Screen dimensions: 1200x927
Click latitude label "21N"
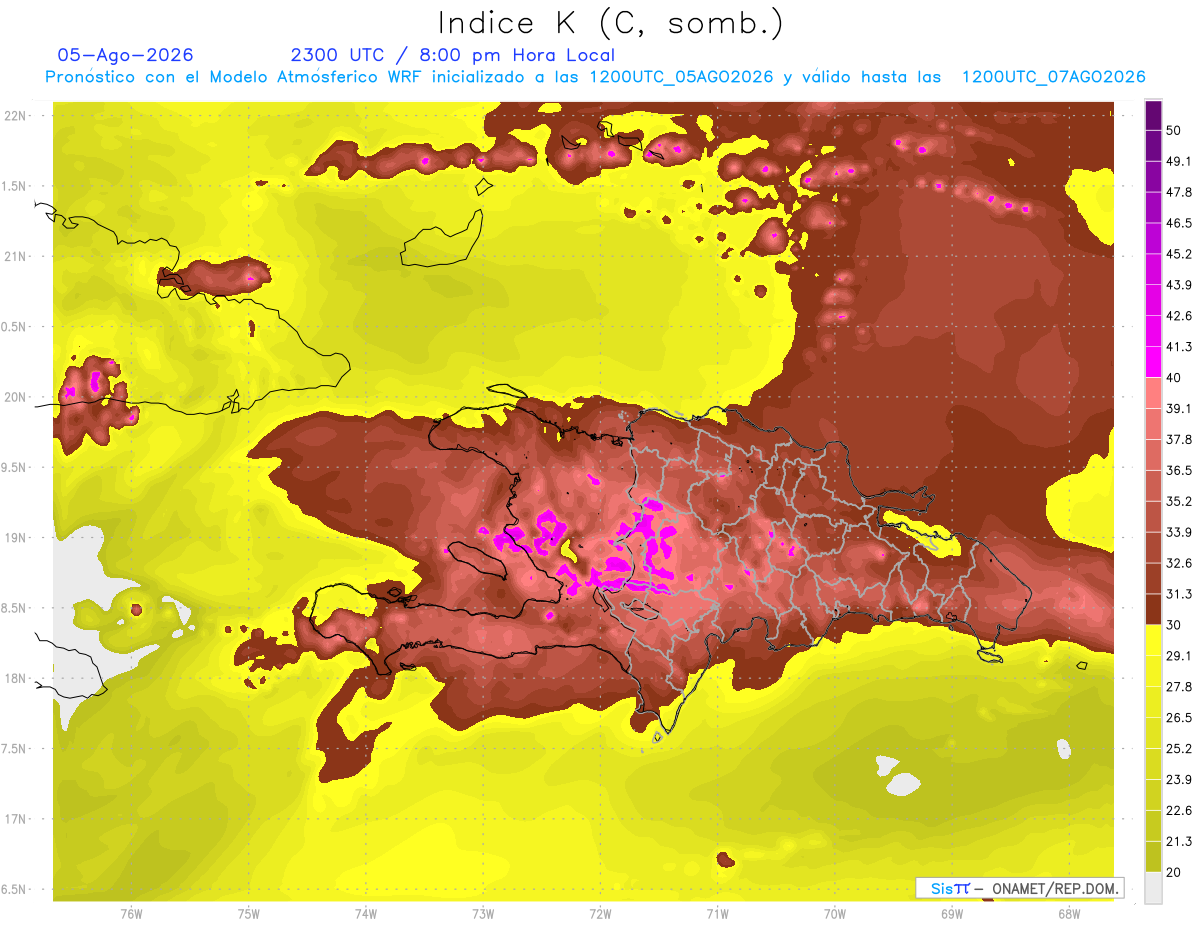click(17, 256)
